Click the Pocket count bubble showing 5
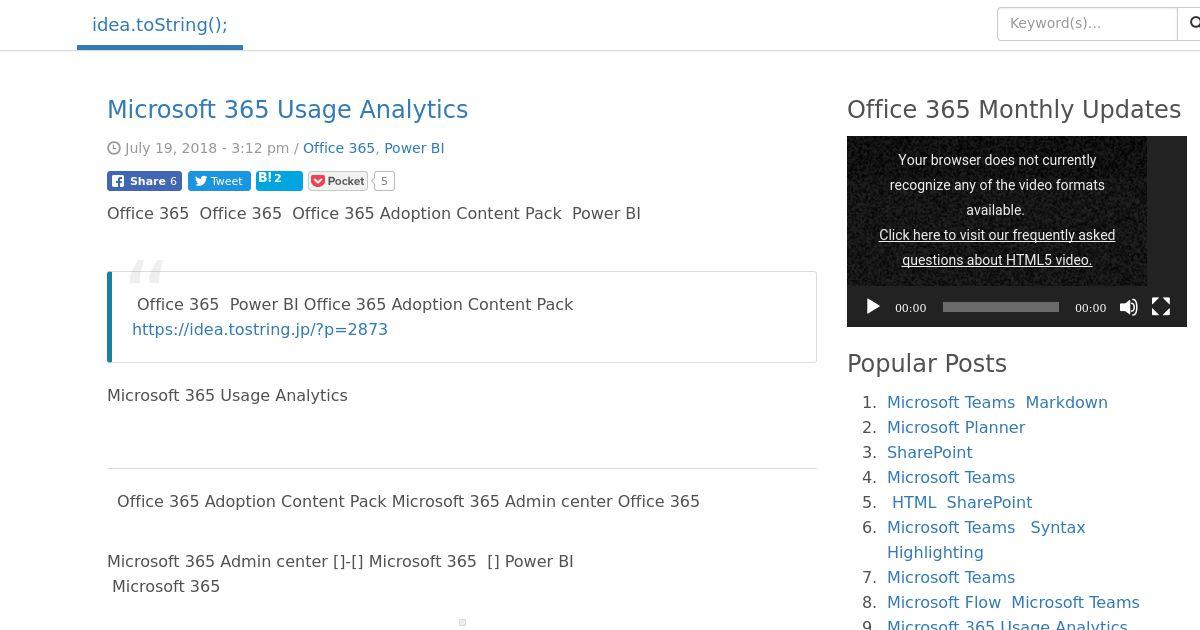The image size is (1200, 630). click(384, 181)
